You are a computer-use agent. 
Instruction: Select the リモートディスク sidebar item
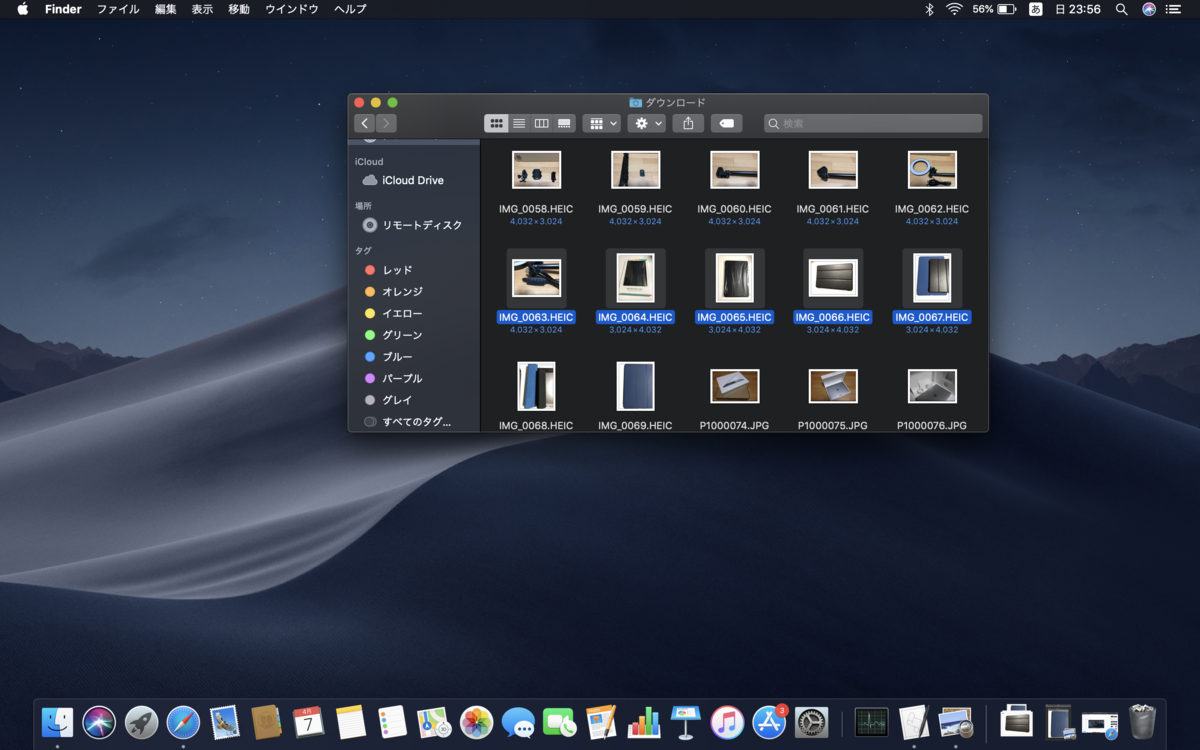coord(421,225)
